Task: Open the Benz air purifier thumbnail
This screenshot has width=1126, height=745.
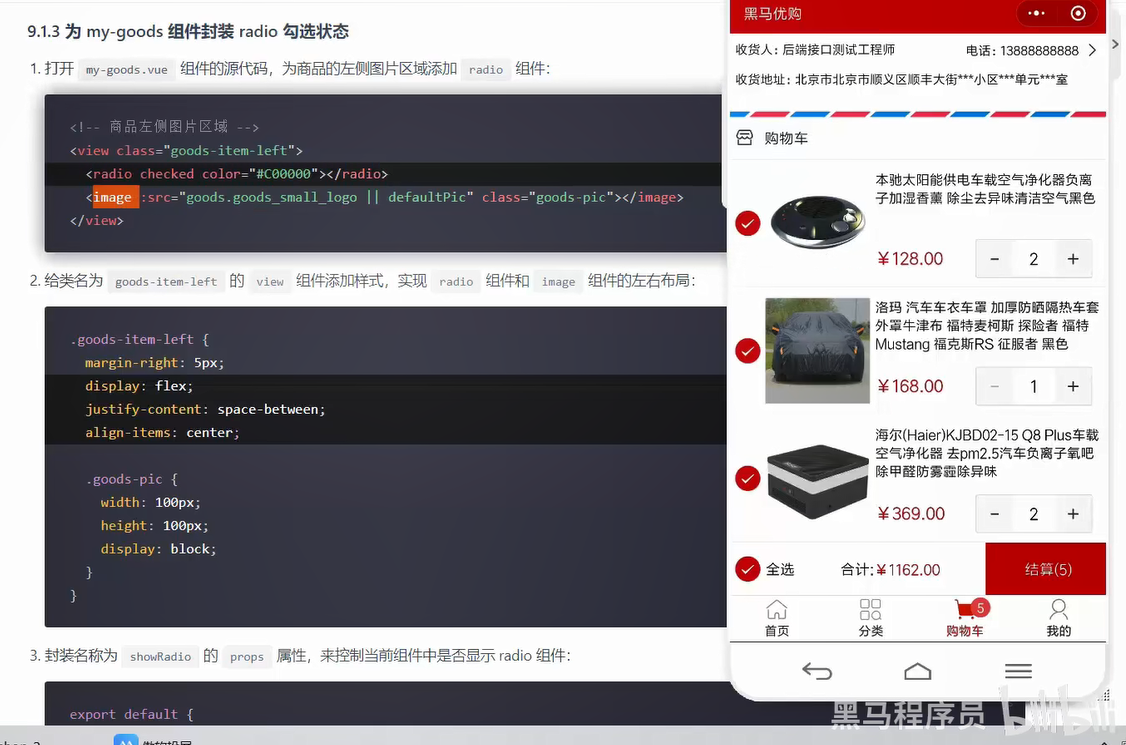Action: click(x=817, y=223)
